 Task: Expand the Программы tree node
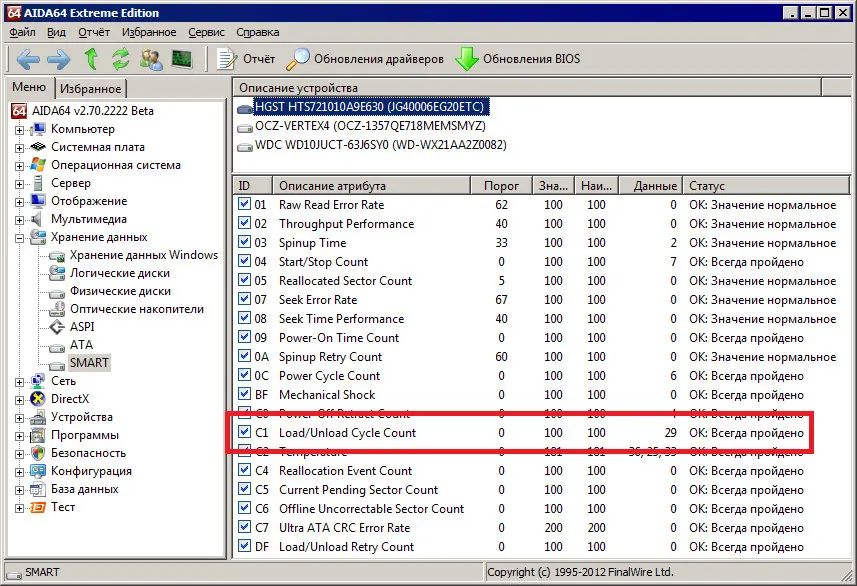click(20, 436)
